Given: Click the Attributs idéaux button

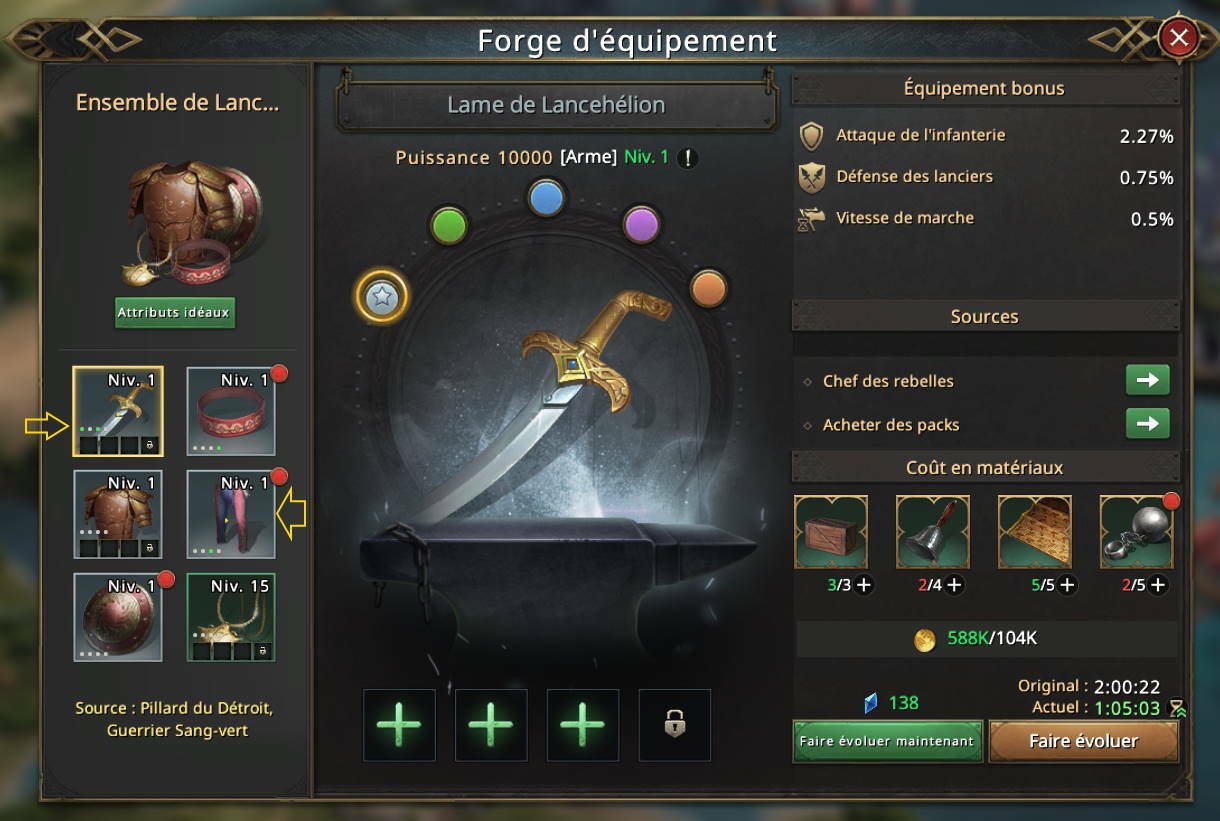Looking at the screenshot, I should tap(174, 312).
